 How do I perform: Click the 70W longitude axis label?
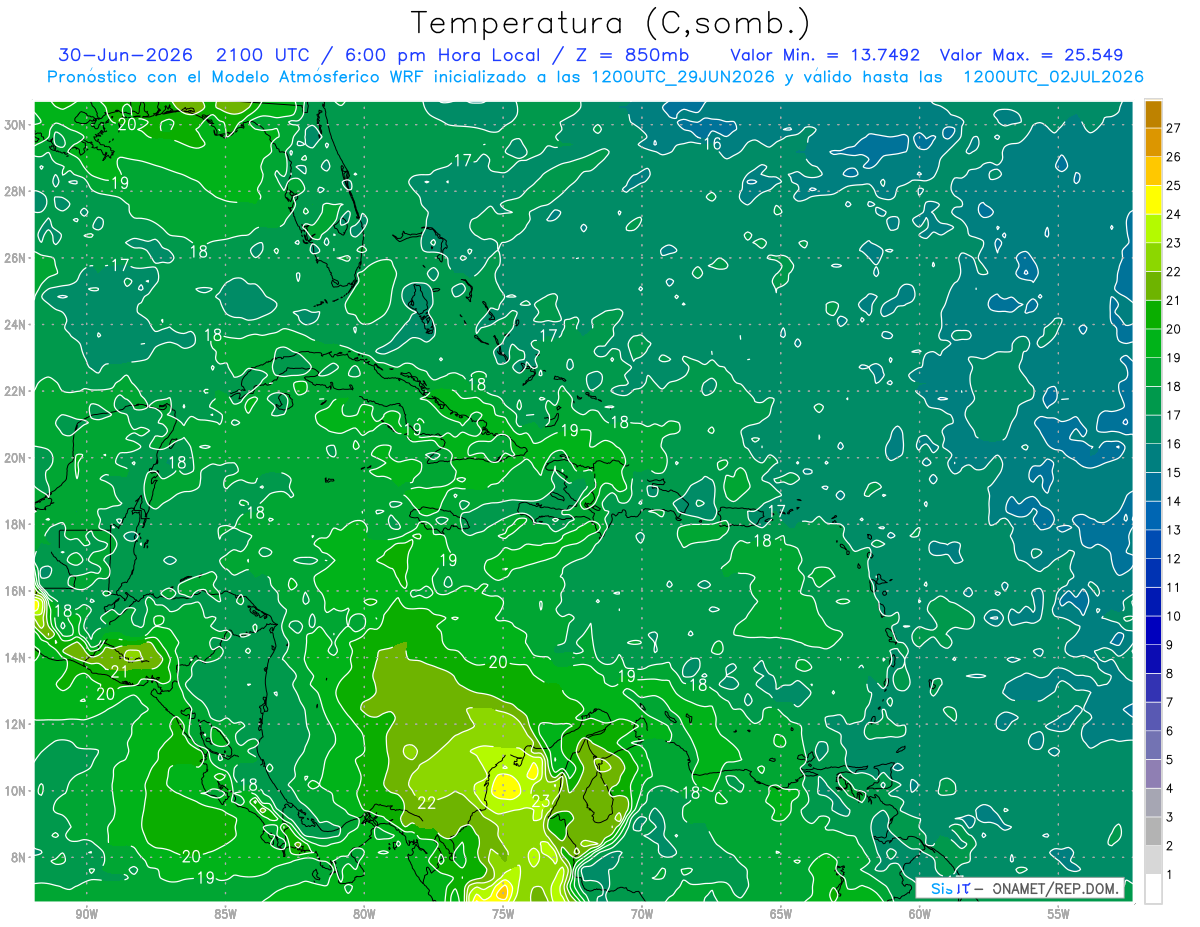[642, 914]
